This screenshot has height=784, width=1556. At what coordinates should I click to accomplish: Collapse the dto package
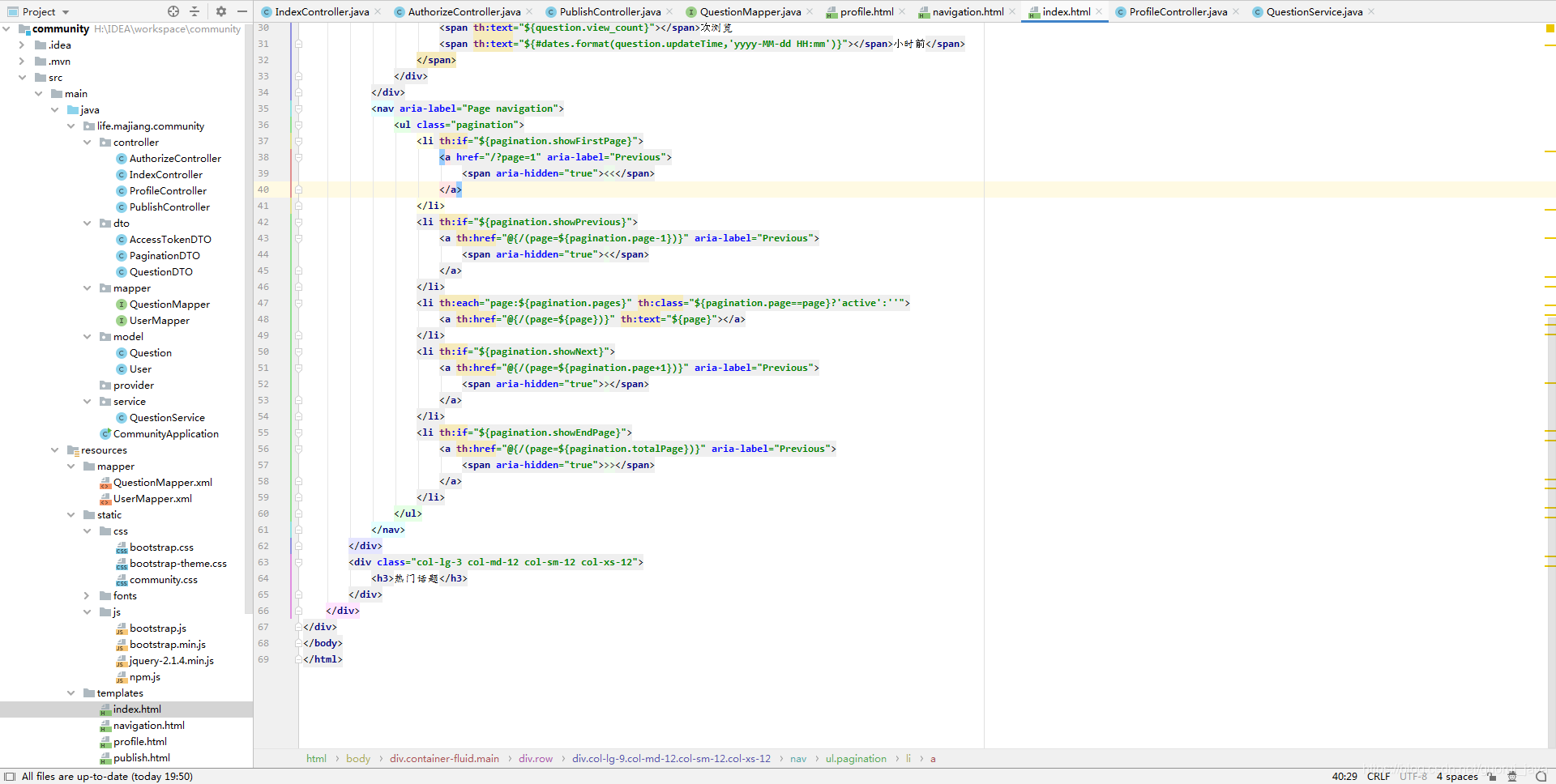87,224
